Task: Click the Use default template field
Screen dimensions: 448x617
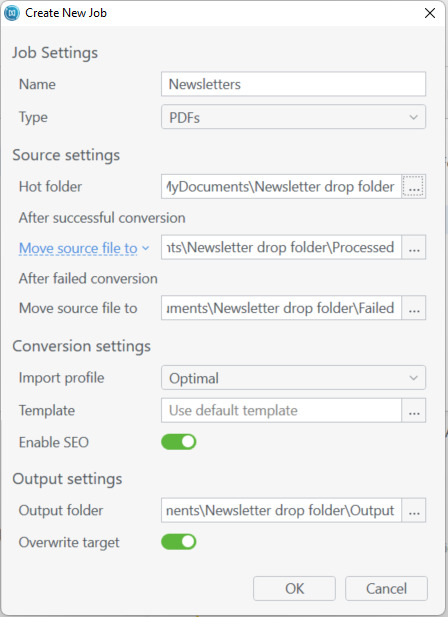Action: tap(281, 410)
